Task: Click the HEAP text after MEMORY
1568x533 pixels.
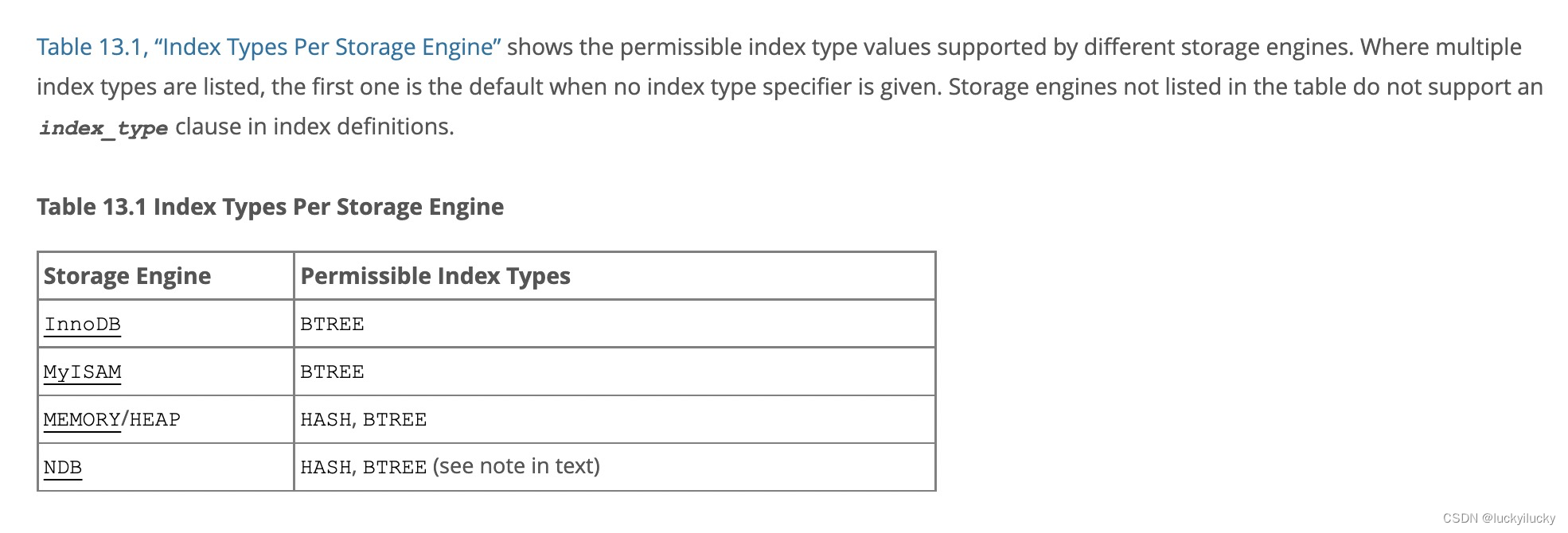Action: click(155, 420)
